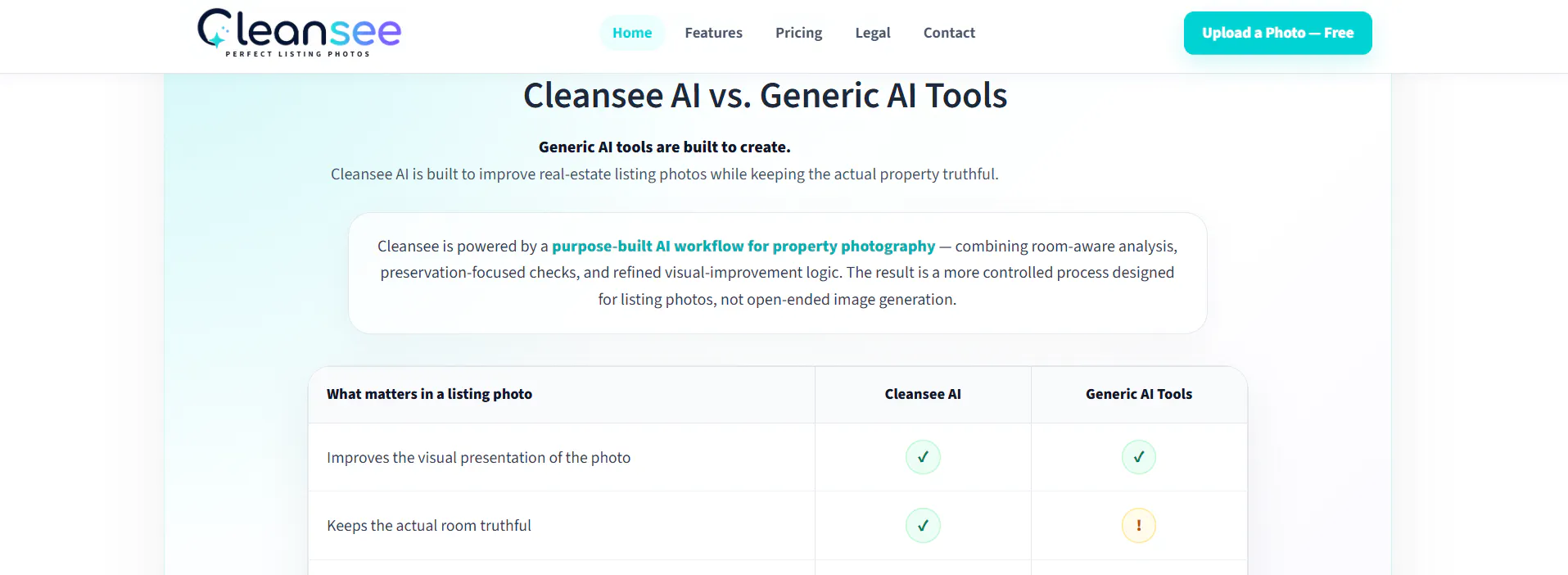Click Cleansee AI checkmark for visual presentation row
Image resolution: width=1568 pixels, height=575 pixels.
(x=923, y=457)
